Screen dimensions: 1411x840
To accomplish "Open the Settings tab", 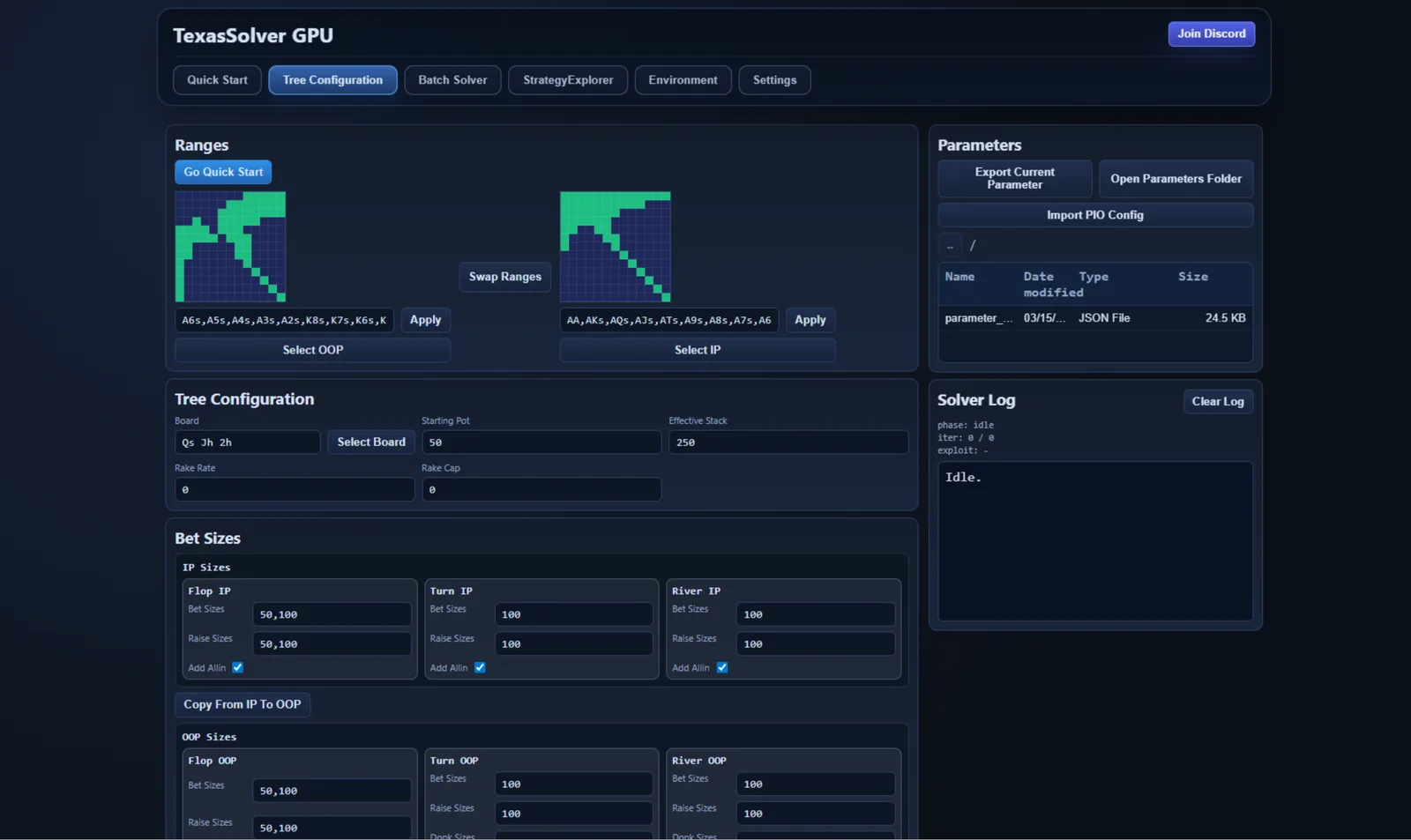I will tap(774, 79).
